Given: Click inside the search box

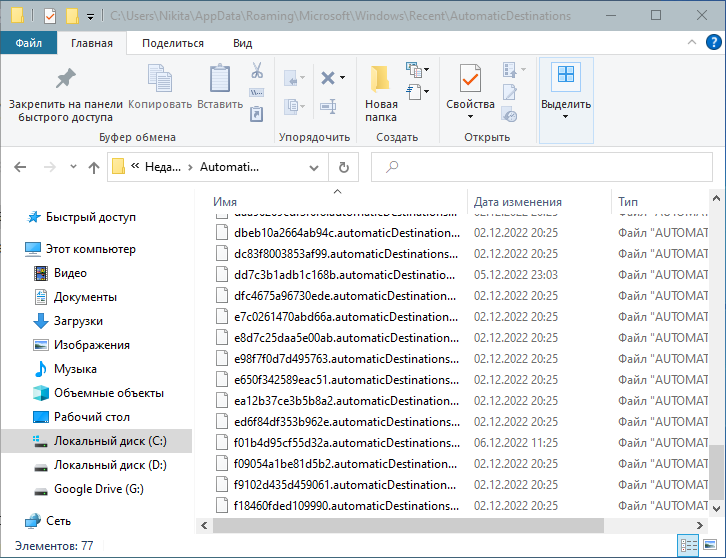Looking at the screenshot, I should [x=542, y=167].
